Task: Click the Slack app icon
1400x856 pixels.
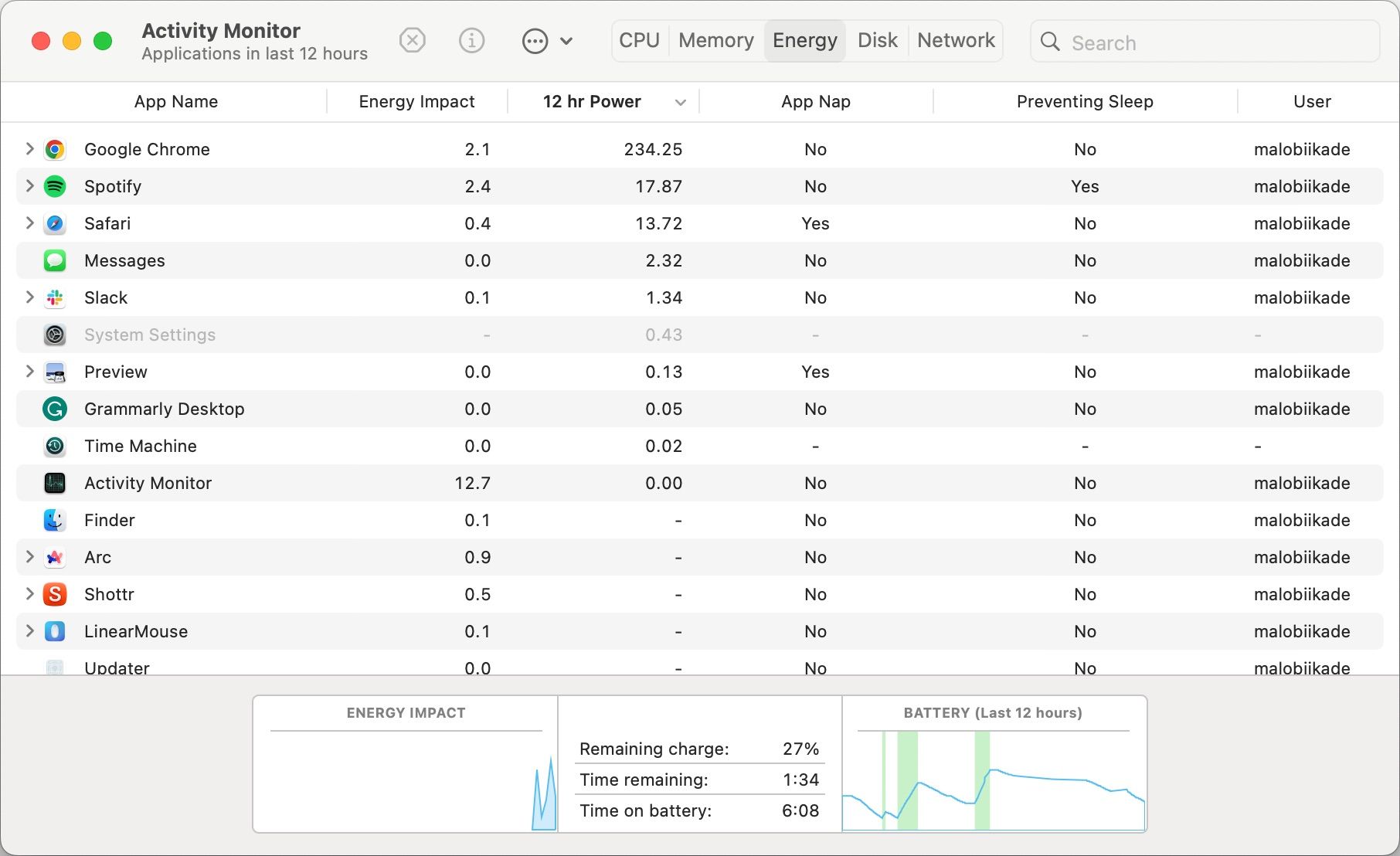Action: click(x=55, y=297)
